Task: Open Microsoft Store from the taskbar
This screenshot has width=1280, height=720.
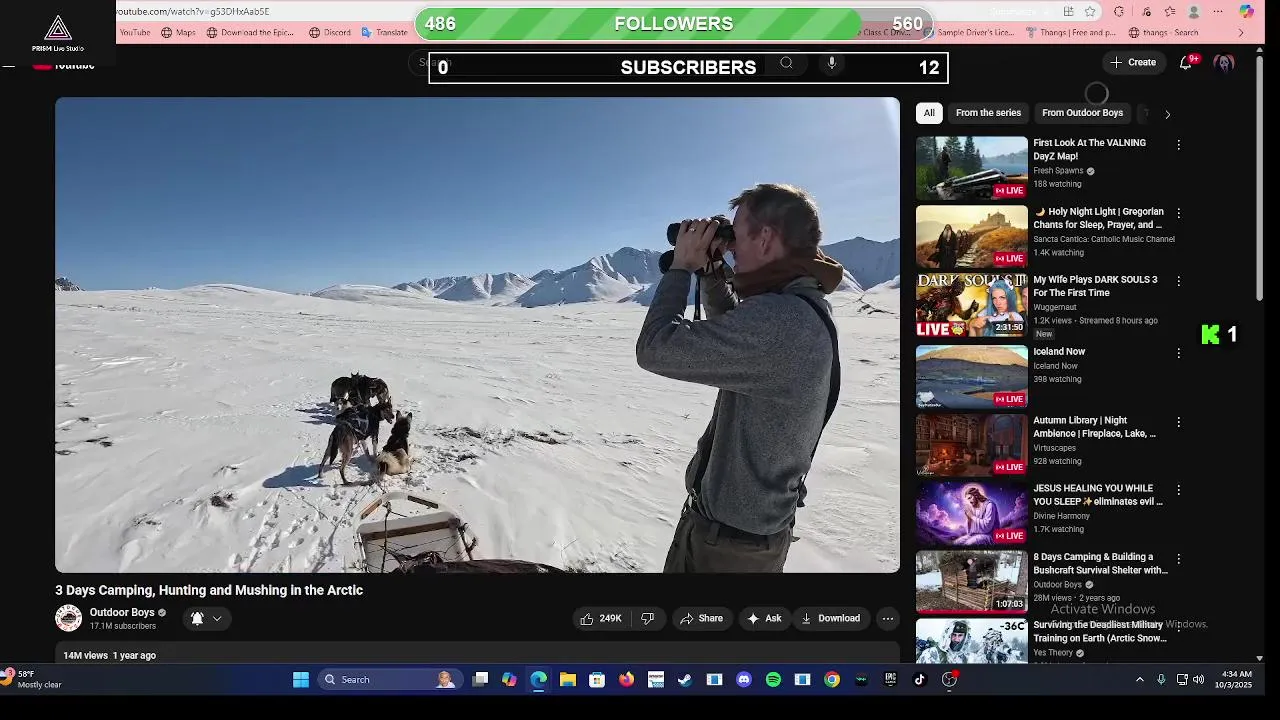Action: pyautogui.click(x=597, y=680)
